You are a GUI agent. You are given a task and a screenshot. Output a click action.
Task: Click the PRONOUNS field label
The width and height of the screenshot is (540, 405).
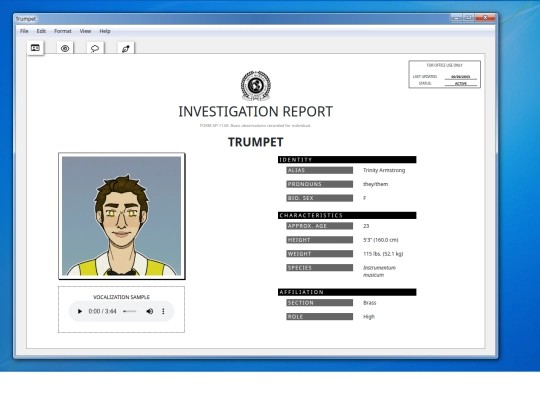(320, 184)
